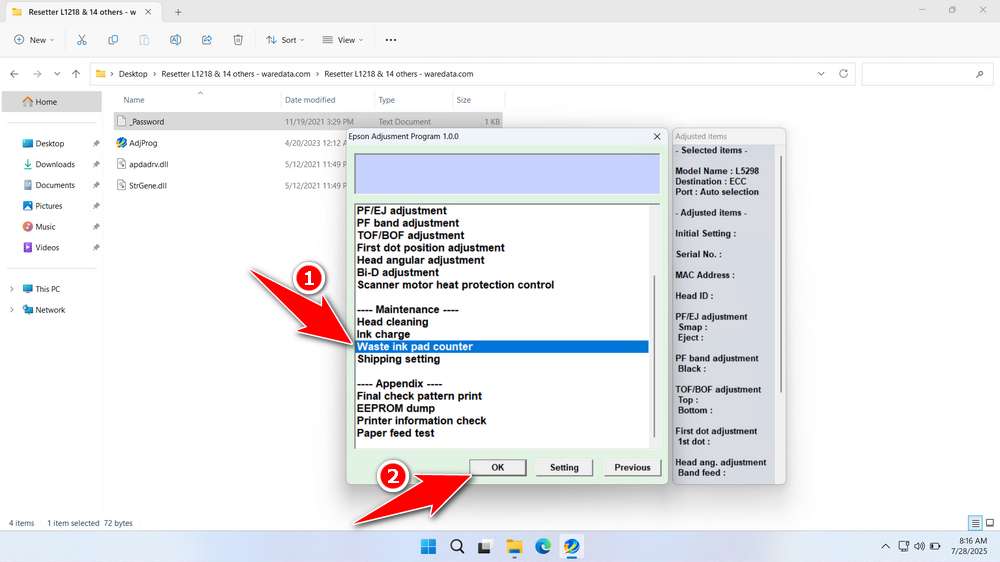The image size is (1000, 562).
Task: Go forward with the Forward arrow
Action: [x=37, y=74]
